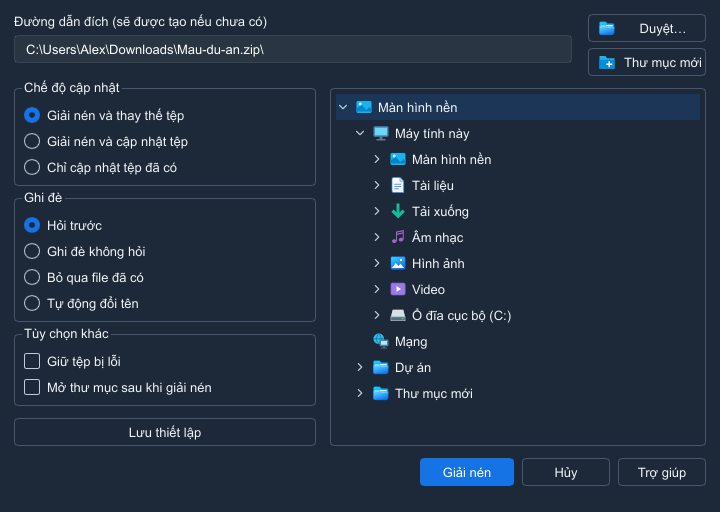The height and width of the screenshot is (512, 720).
Task: Click Lưu thiết lập button
Action: click(165, 432)
